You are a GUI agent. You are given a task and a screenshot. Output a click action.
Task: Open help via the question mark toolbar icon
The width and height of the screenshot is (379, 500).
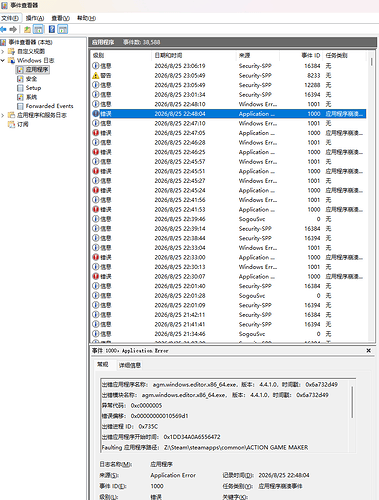click(x=52, y=29)
